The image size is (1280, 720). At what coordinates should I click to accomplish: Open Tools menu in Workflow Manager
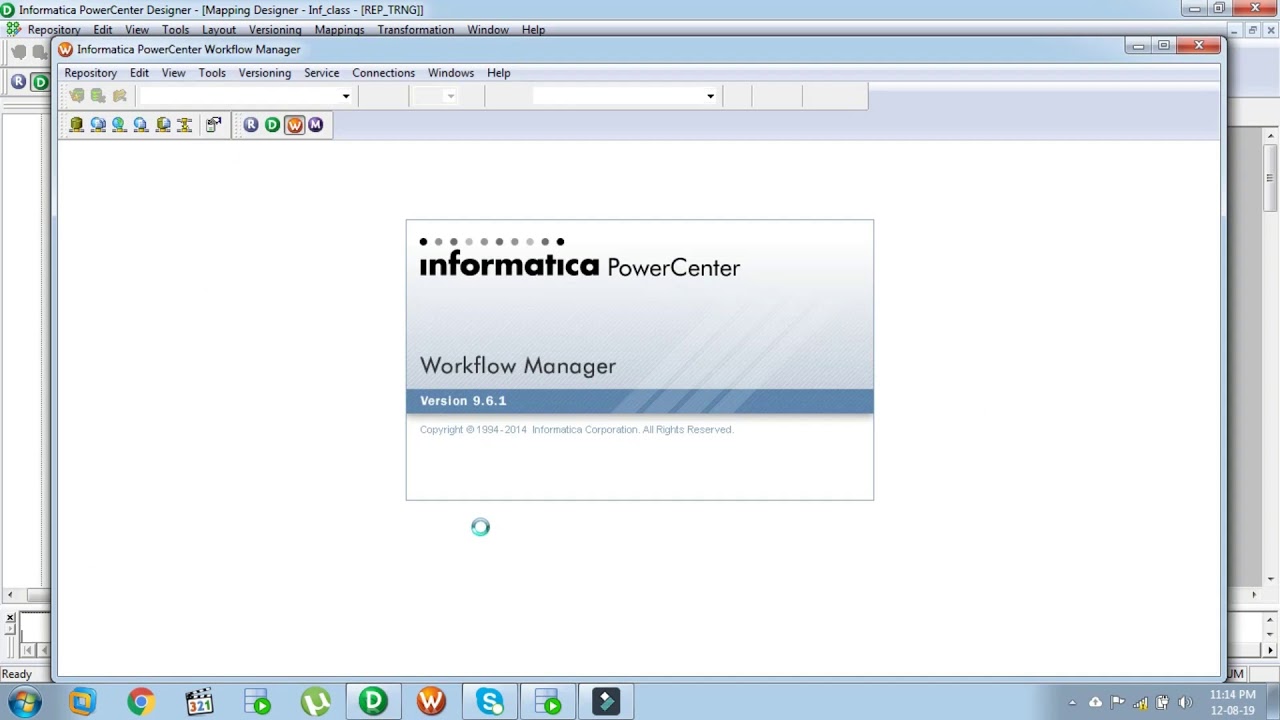click(x=212, y=73)
